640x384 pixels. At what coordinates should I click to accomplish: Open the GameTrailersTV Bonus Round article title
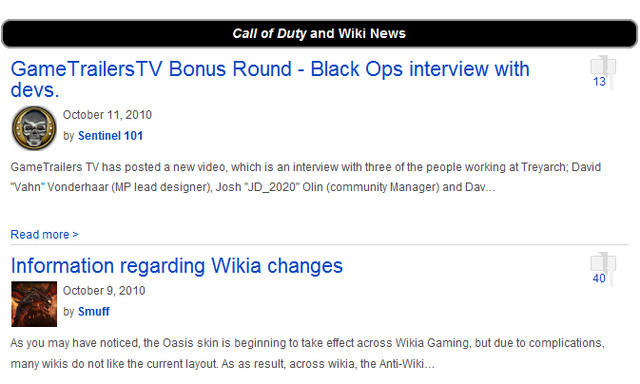click(270, 79)
